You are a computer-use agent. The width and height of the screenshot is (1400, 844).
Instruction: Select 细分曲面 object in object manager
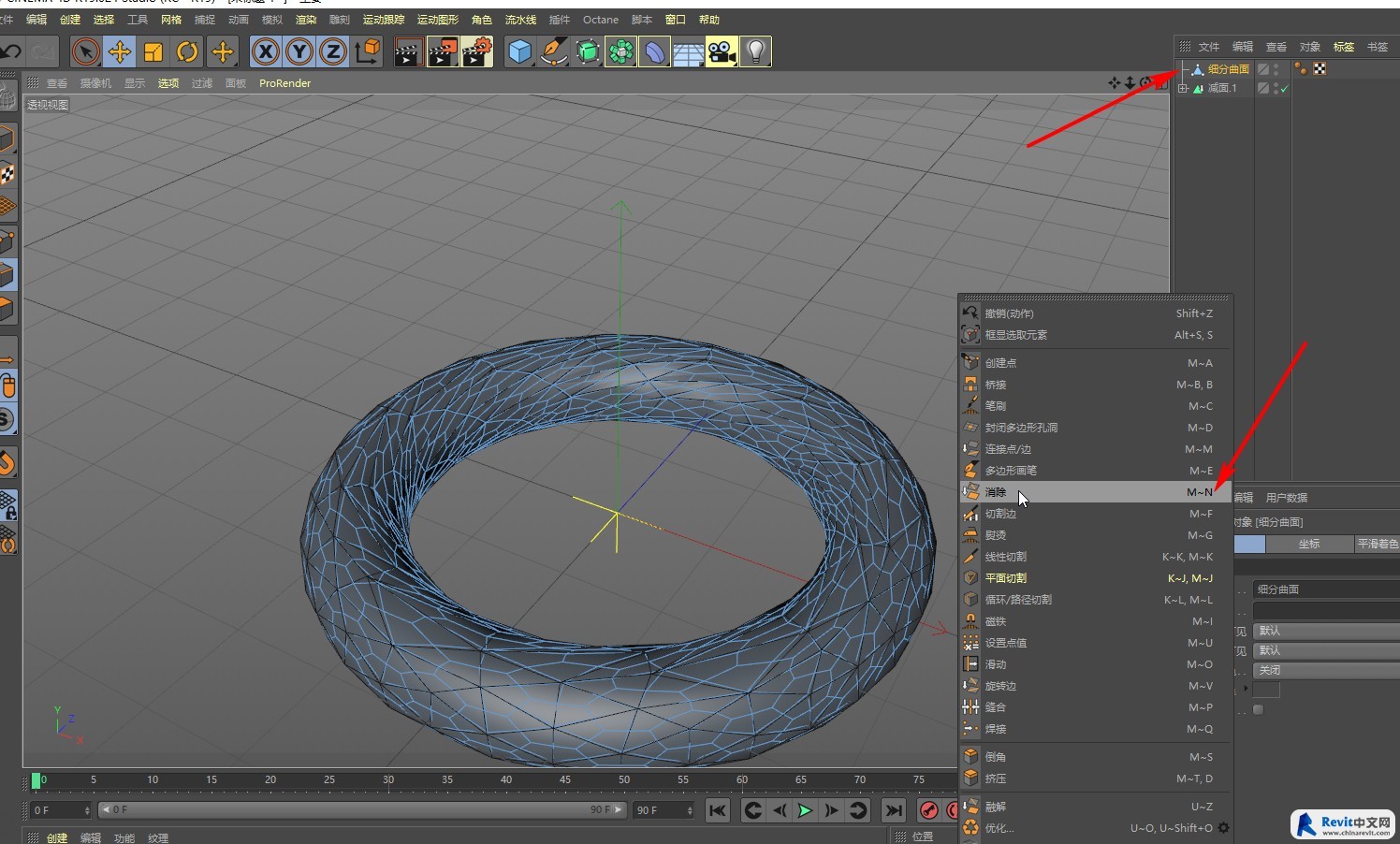pos(1228,69)
